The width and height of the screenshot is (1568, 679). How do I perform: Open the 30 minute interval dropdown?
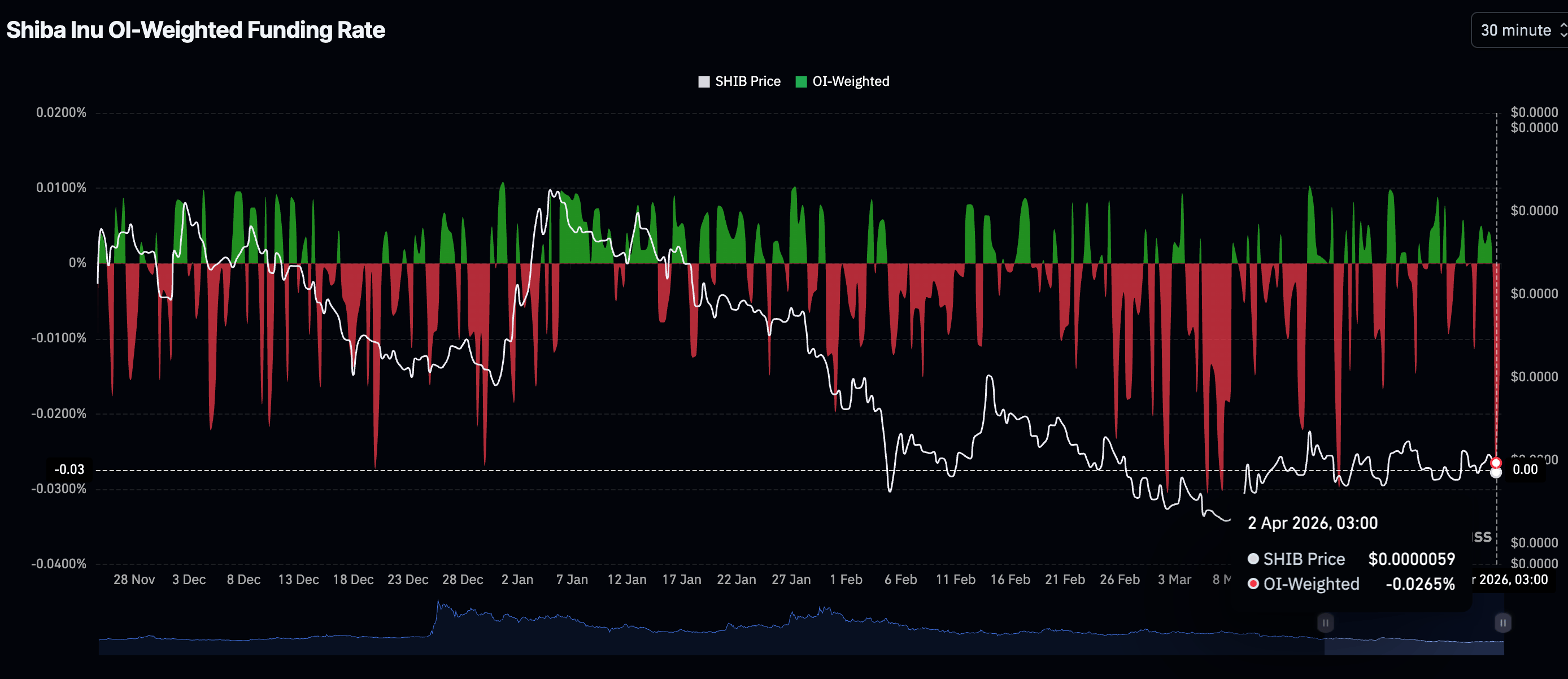coord(1515,30)
